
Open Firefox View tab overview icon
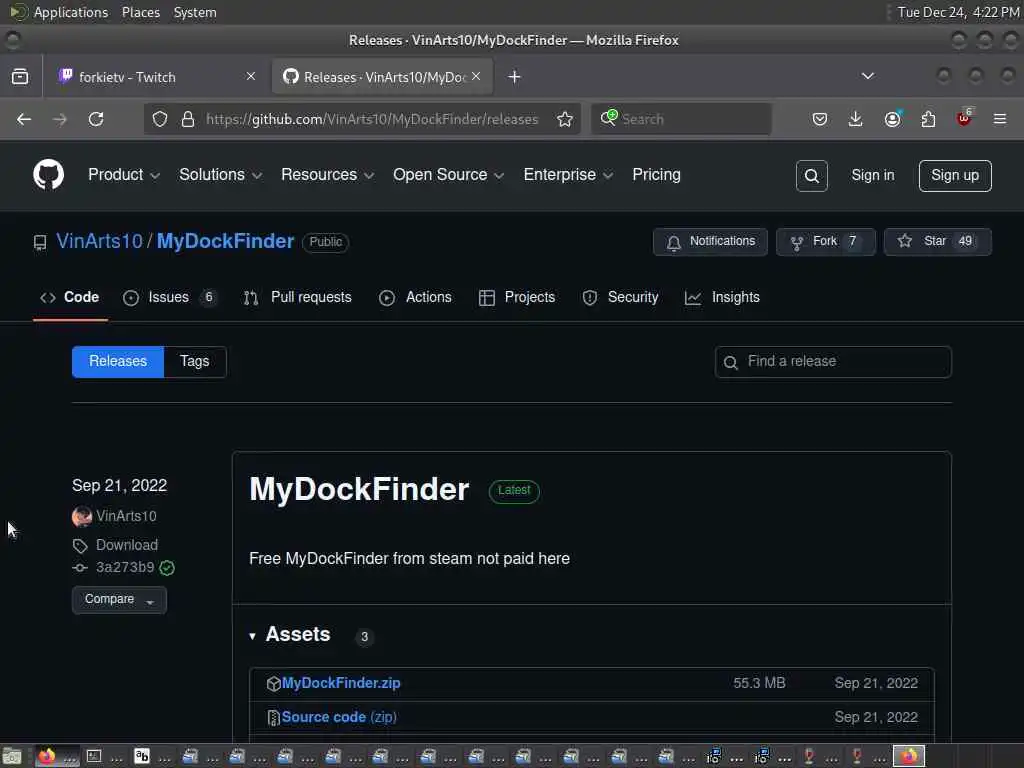tap(20, 76)
